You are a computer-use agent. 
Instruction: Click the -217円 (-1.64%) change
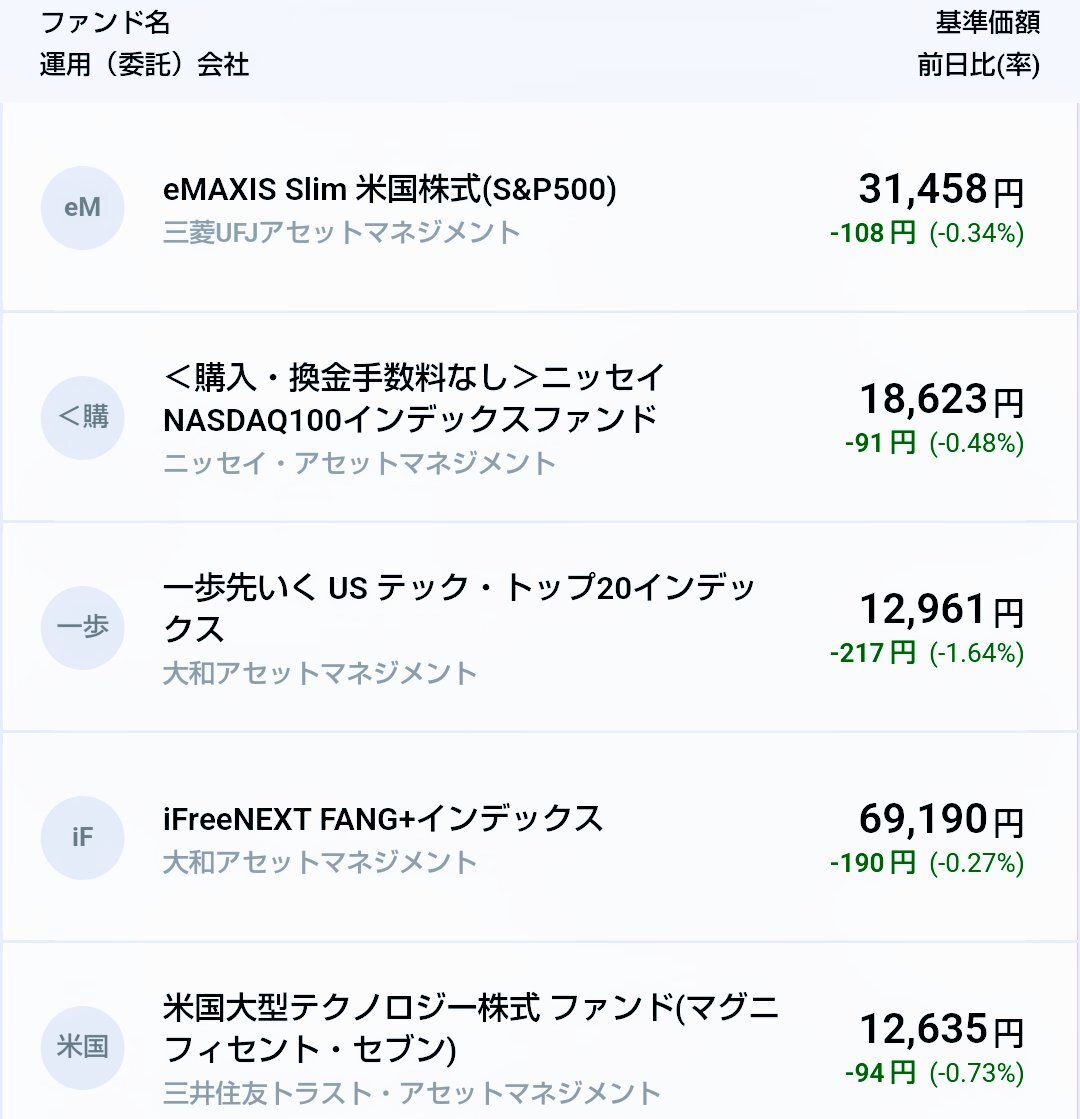tap(927, 653)
